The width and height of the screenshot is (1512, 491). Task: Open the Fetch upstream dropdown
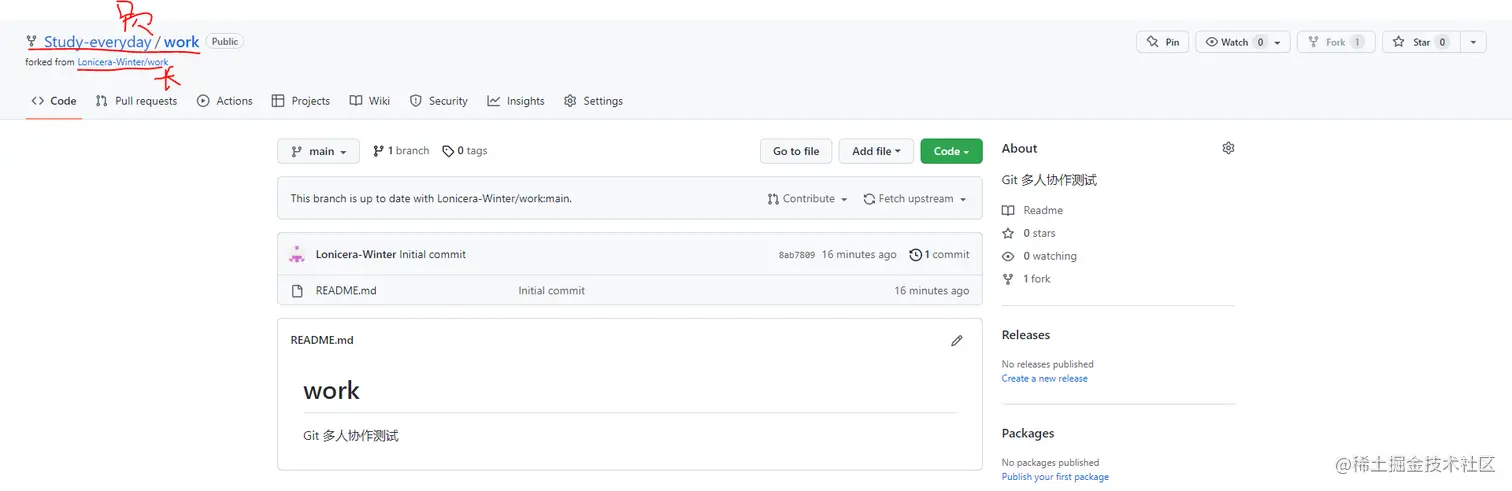[915, 199]
